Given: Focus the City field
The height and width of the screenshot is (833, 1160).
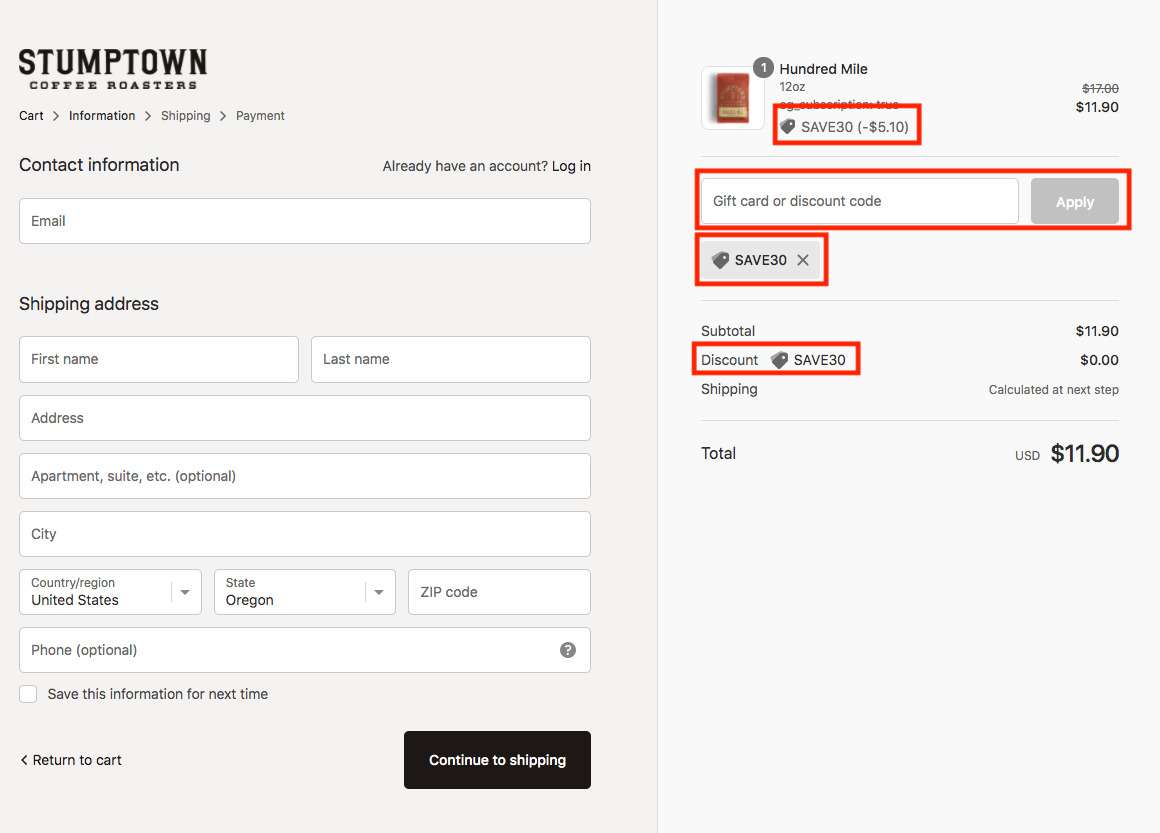Looking at the screenshot, I should pyautogui.click(x=305, y=534).
